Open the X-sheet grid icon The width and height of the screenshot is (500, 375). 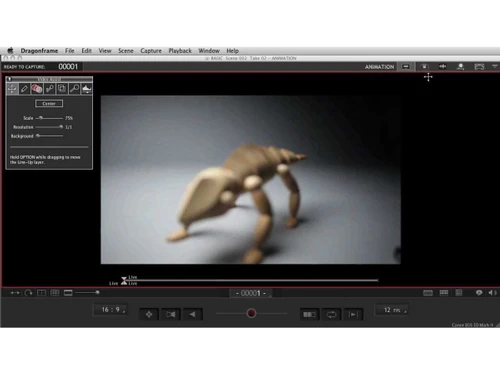coord(444,293)
